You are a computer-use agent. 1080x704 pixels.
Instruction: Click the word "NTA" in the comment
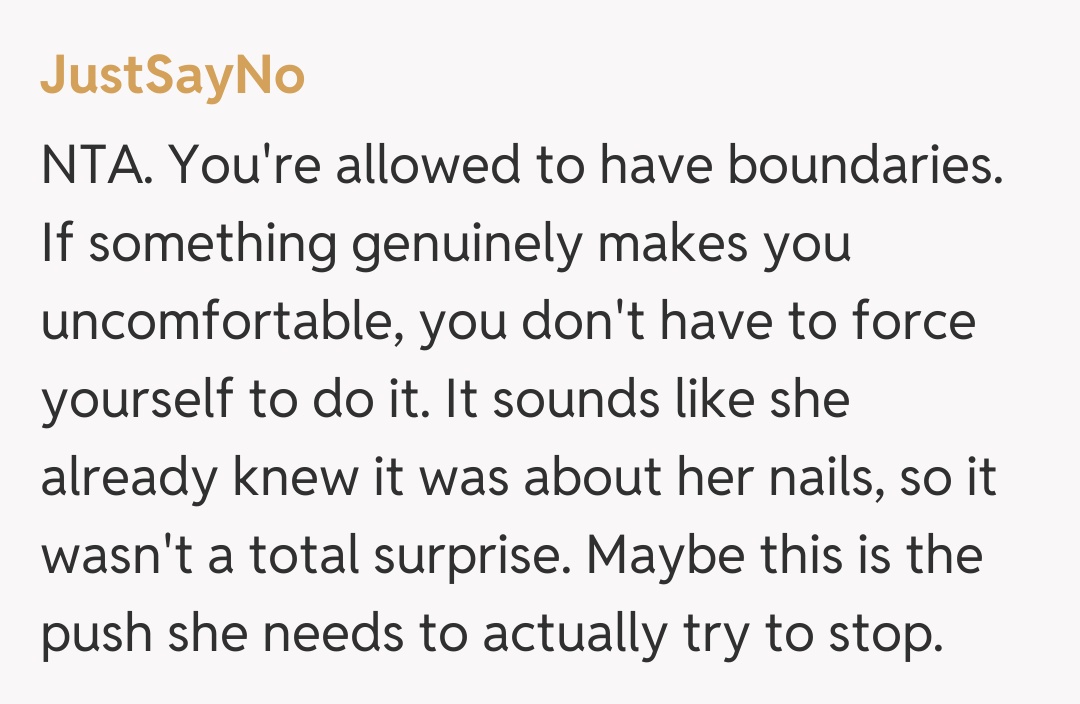[95, 167]
